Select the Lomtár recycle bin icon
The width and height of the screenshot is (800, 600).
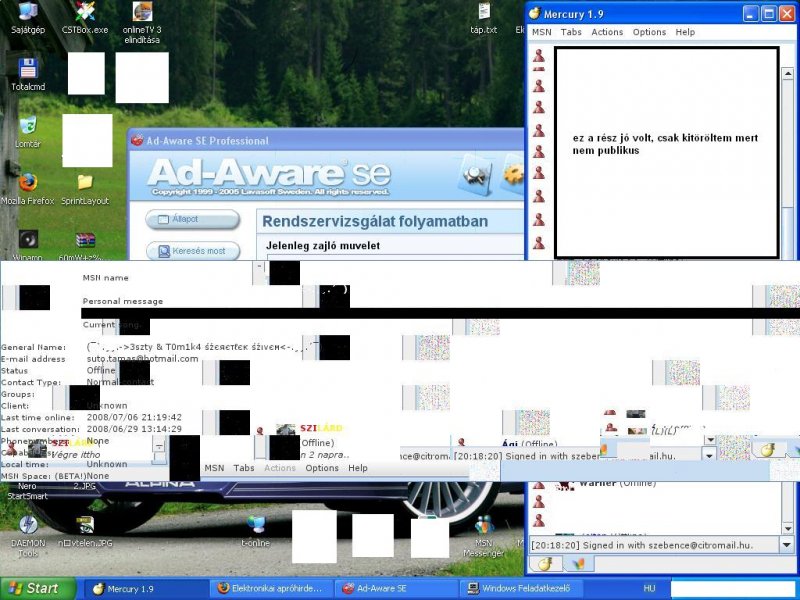(28, 132)
